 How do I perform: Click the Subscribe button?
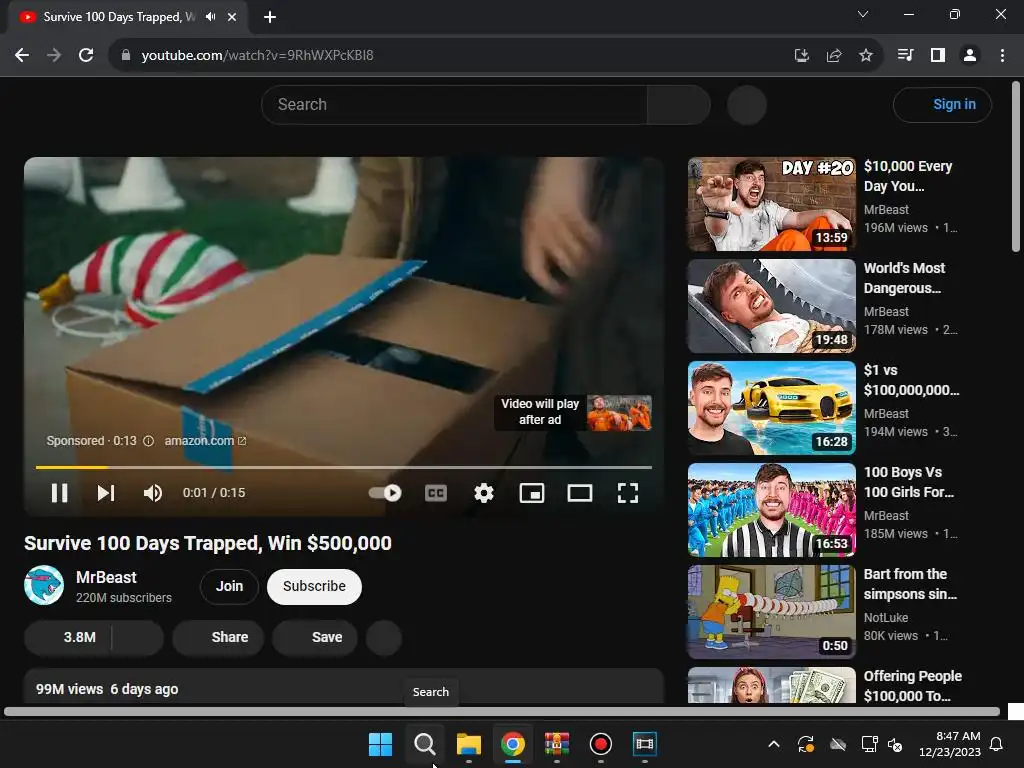coord(314,586)
